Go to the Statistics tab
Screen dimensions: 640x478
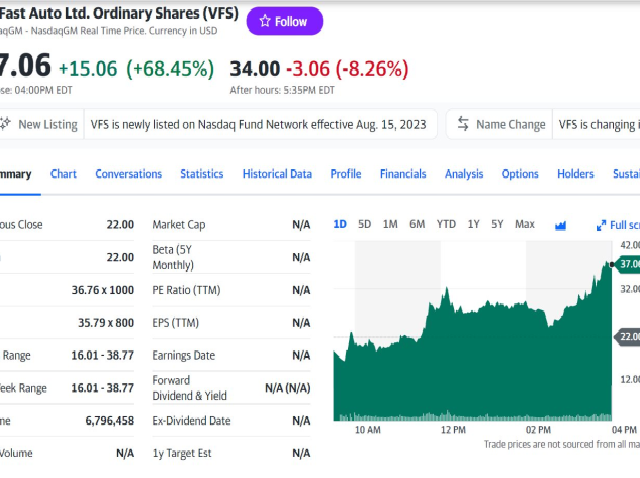(x=201, y=174)
